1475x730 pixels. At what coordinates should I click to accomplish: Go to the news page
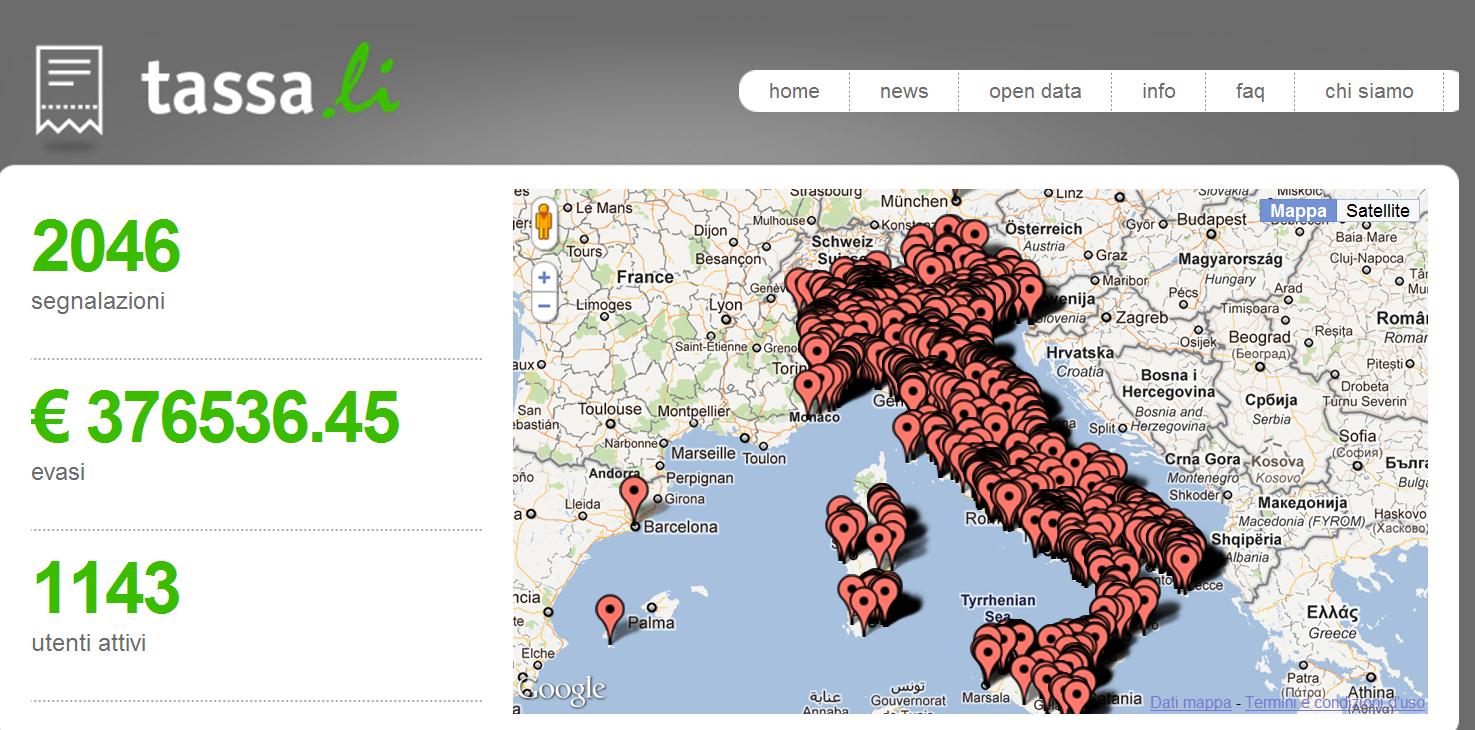tap(904, 91)
